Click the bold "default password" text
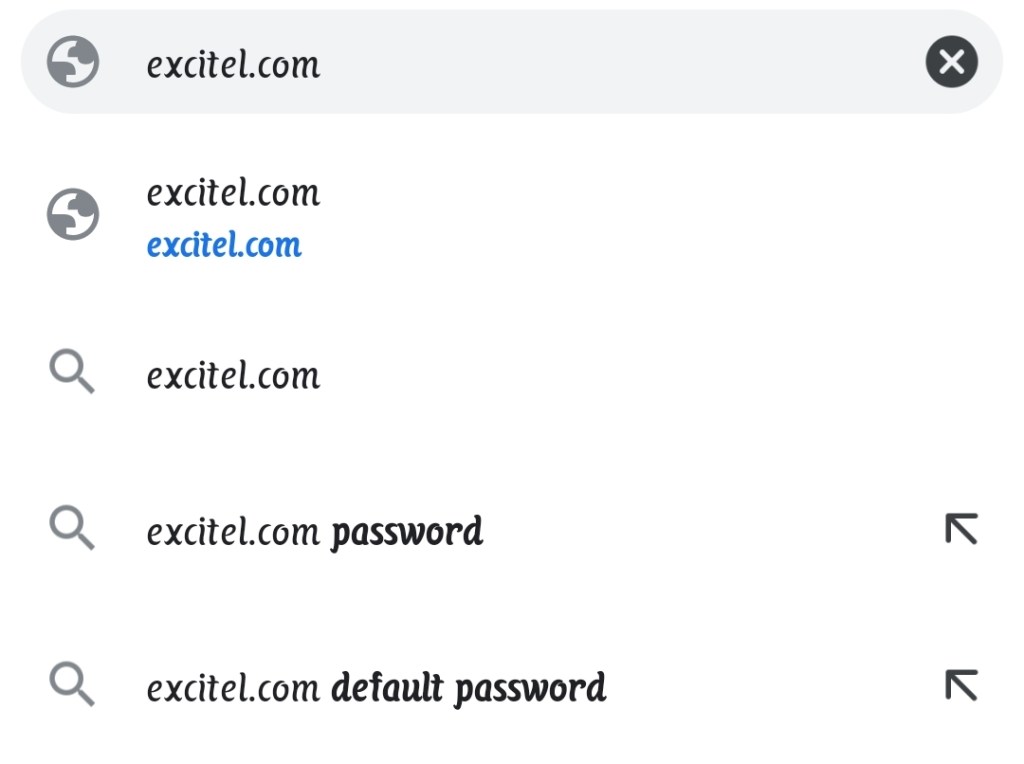 point(468,688)
